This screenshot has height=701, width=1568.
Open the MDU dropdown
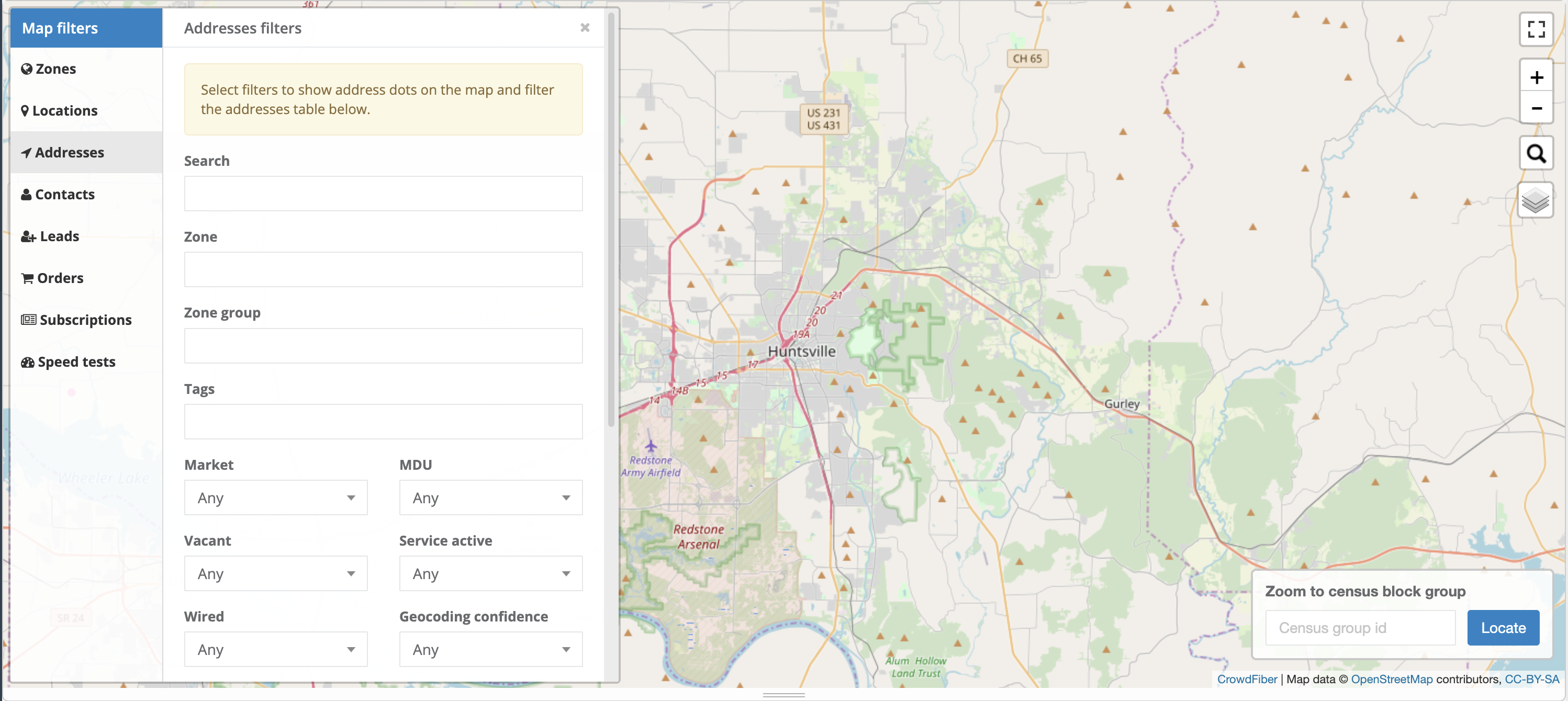(x=490, y=498)
